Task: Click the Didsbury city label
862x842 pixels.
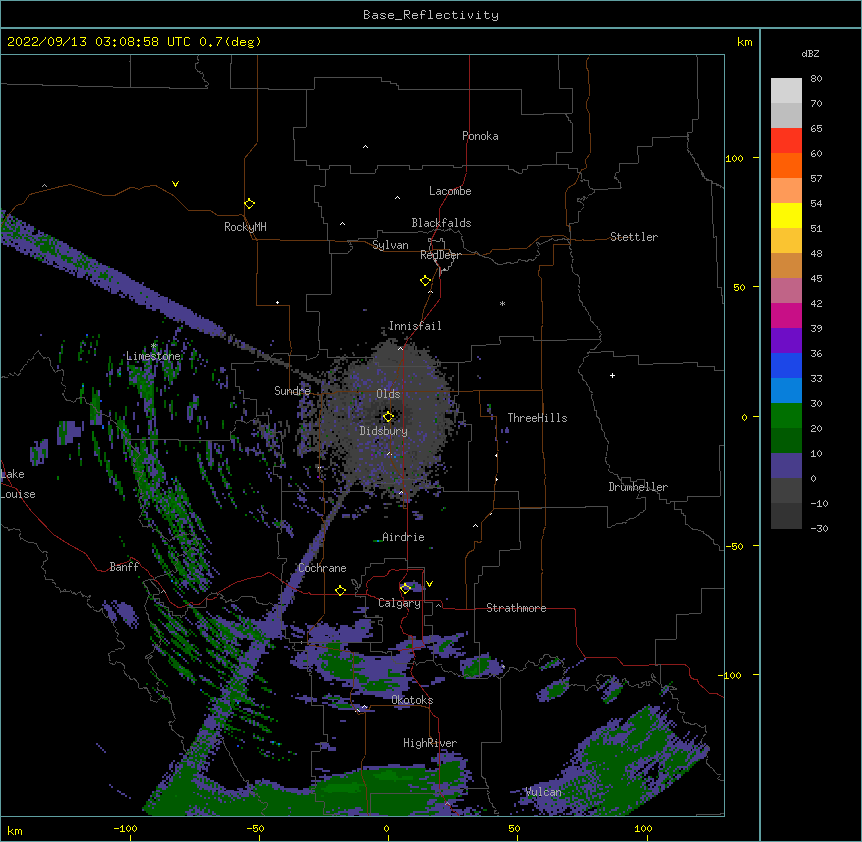Action: click(384, 431)
